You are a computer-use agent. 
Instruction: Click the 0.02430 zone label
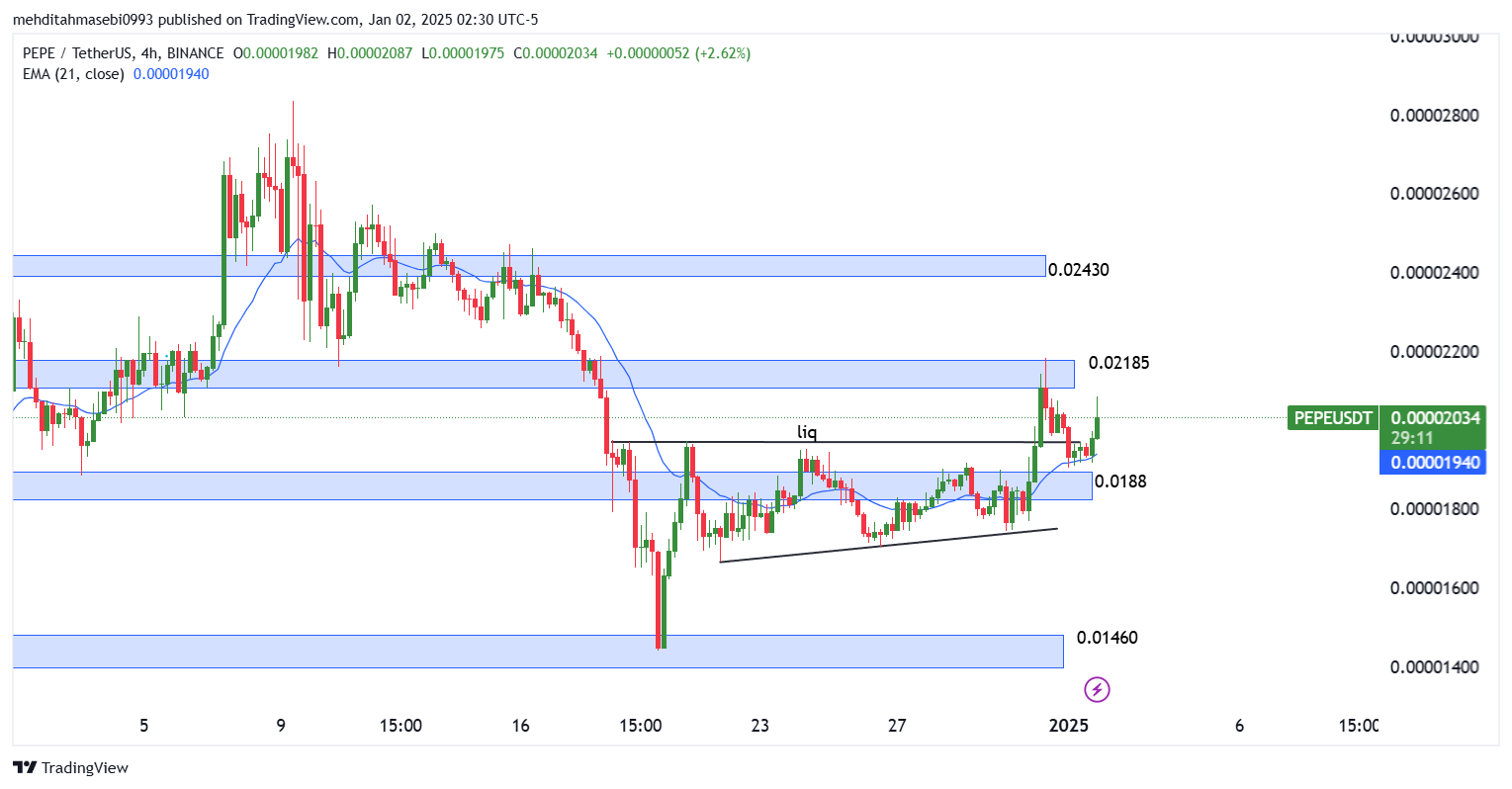coord(1079,270)
